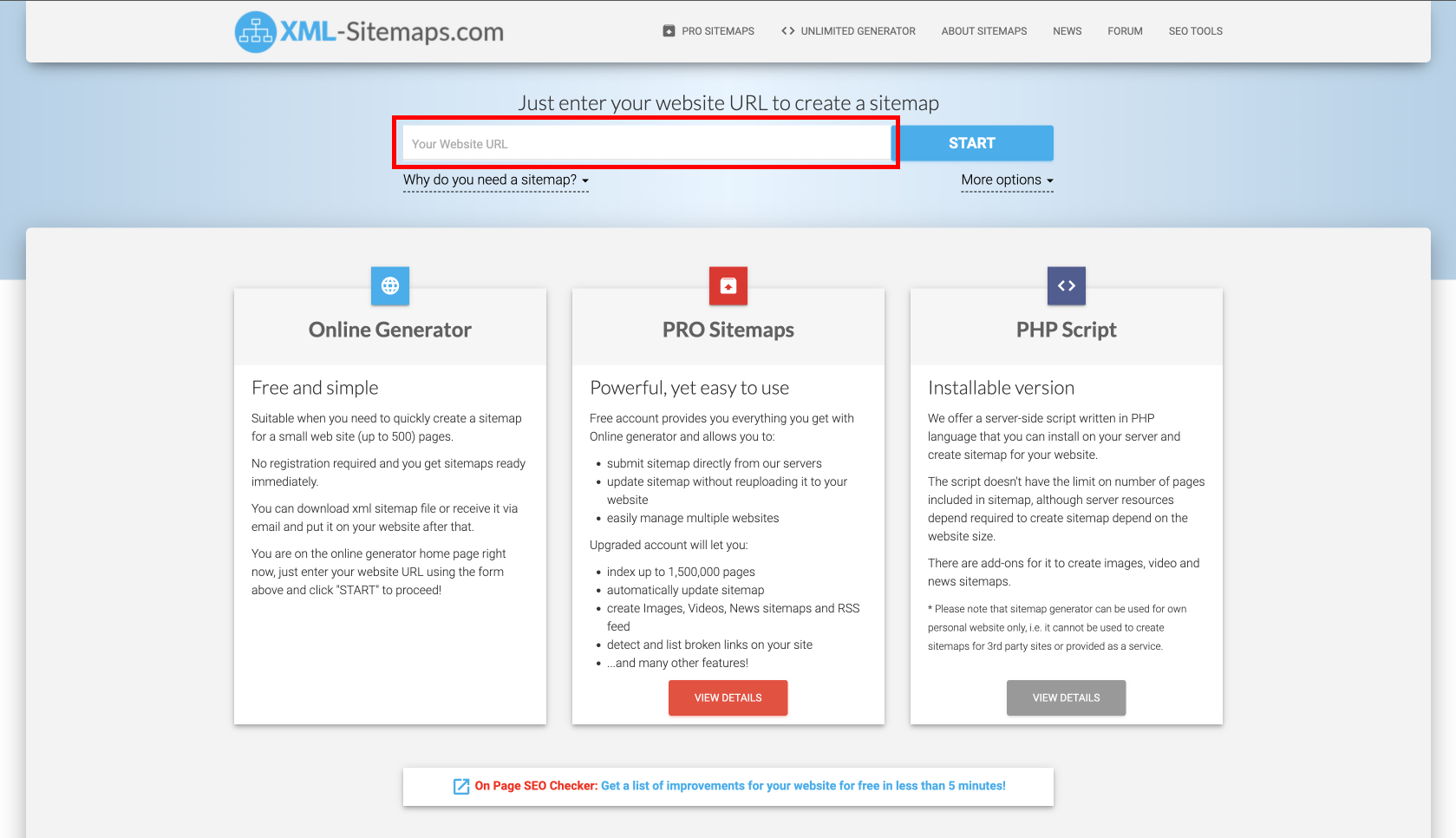This screenshot has height=838, width=1456.
Task: Focus the Your Website URL field
Action: (x=646, y=143)
